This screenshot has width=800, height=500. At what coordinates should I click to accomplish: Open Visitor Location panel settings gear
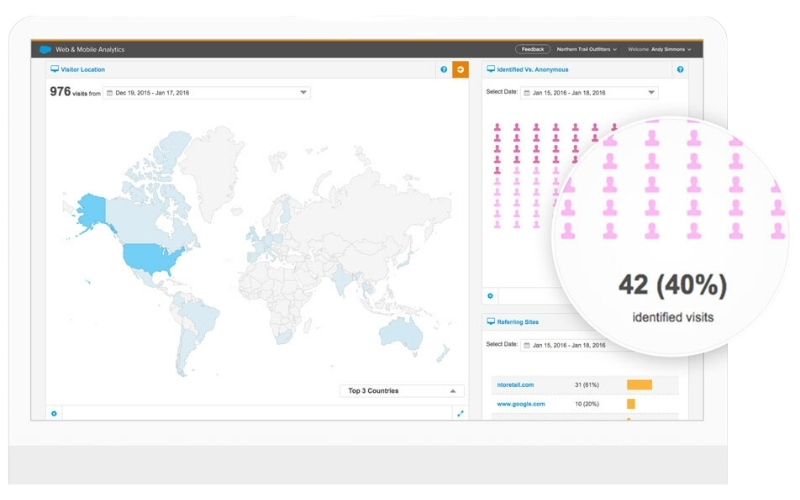(54, 413)
